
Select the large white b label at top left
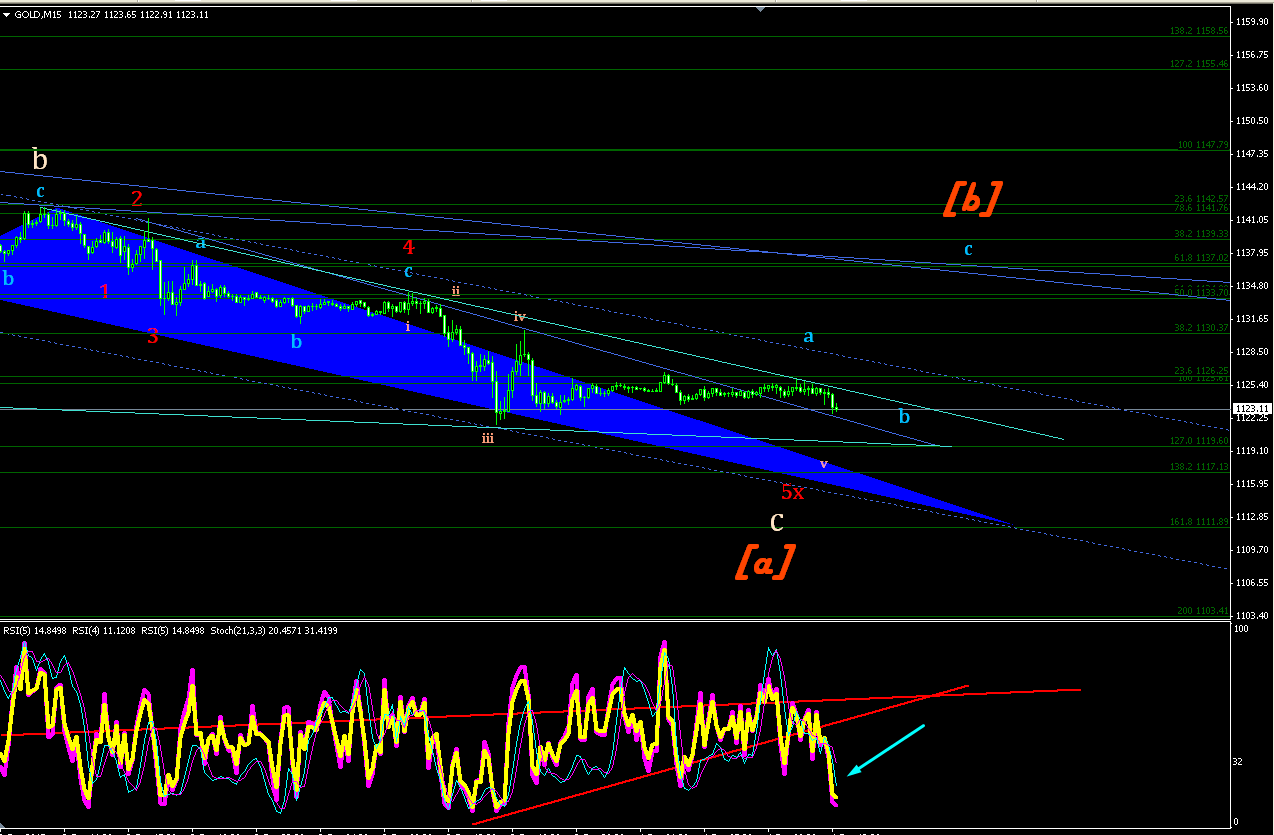coord(40,160)
